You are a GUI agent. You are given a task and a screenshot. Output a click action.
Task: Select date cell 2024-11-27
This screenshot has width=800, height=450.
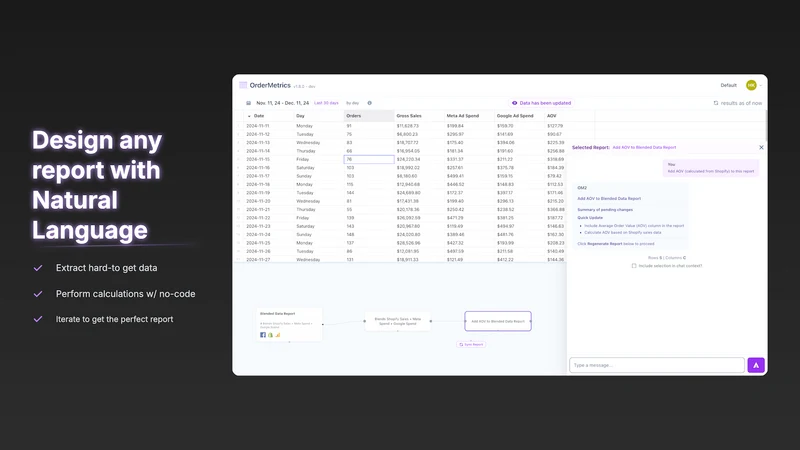point(269,260)
